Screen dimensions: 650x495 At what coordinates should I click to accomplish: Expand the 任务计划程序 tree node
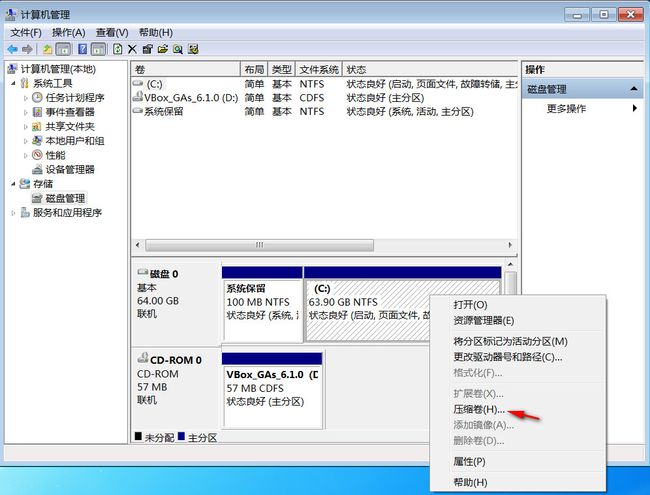coord(25,98)
